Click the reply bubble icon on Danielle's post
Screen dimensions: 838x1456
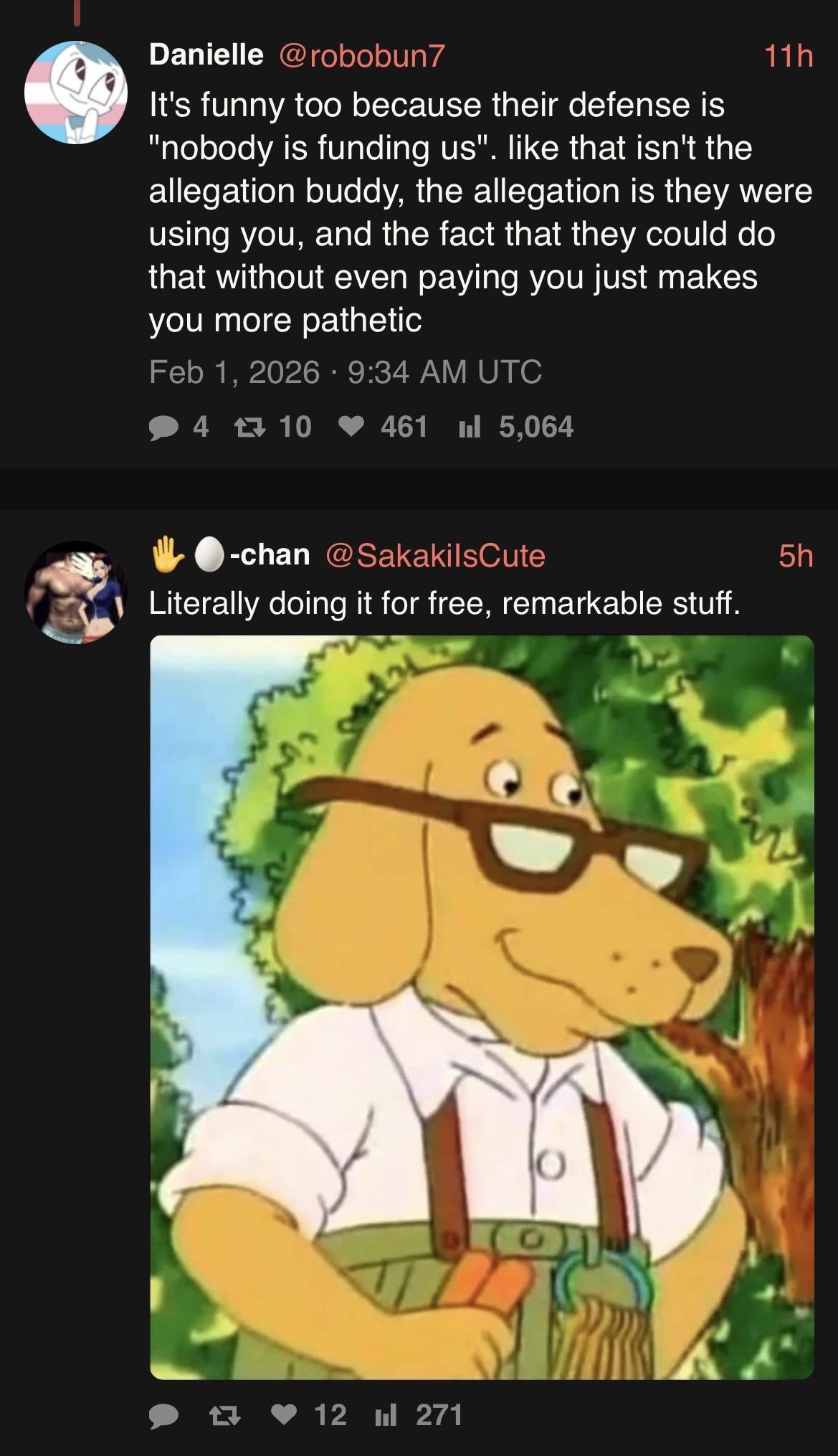click(x=163, y=427)
